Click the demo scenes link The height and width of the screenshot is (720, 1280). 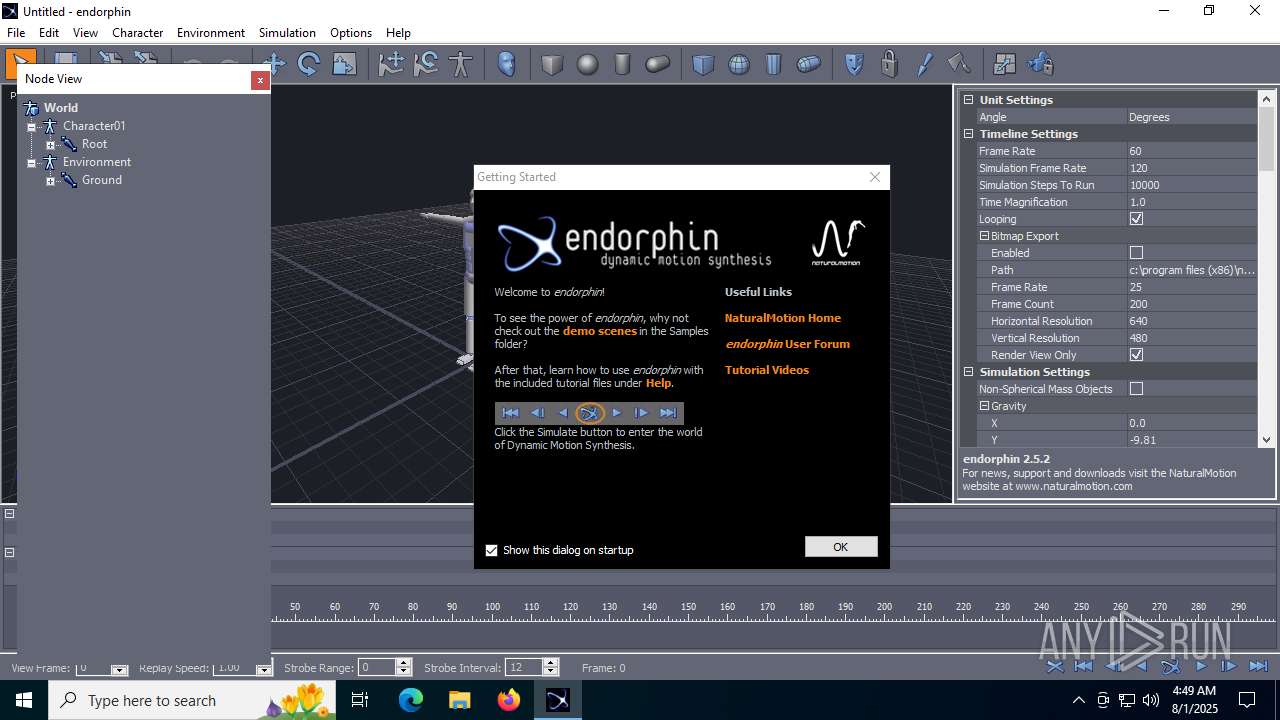tap(600, 331)
